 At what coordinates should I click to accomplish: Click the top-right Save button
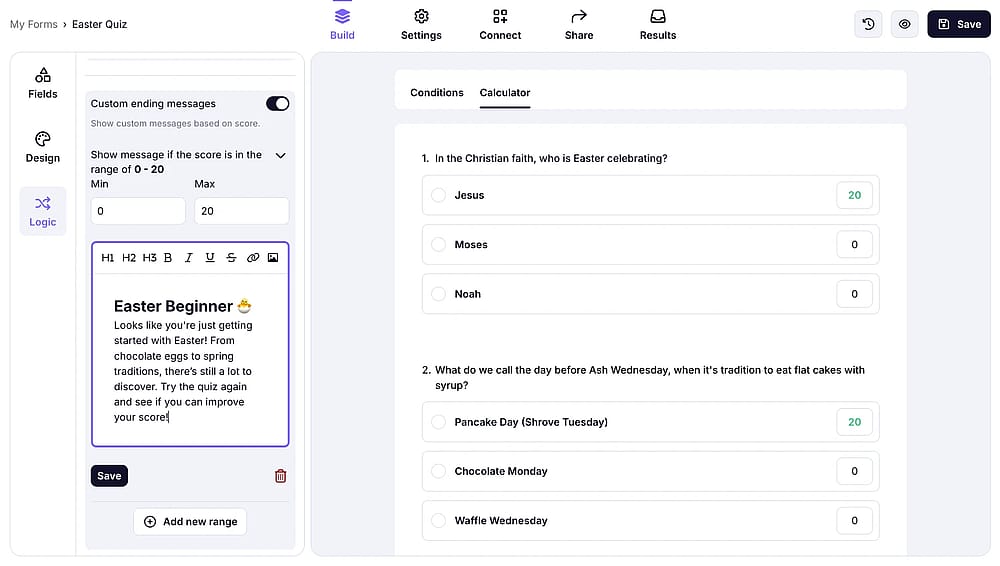(959, 24)
